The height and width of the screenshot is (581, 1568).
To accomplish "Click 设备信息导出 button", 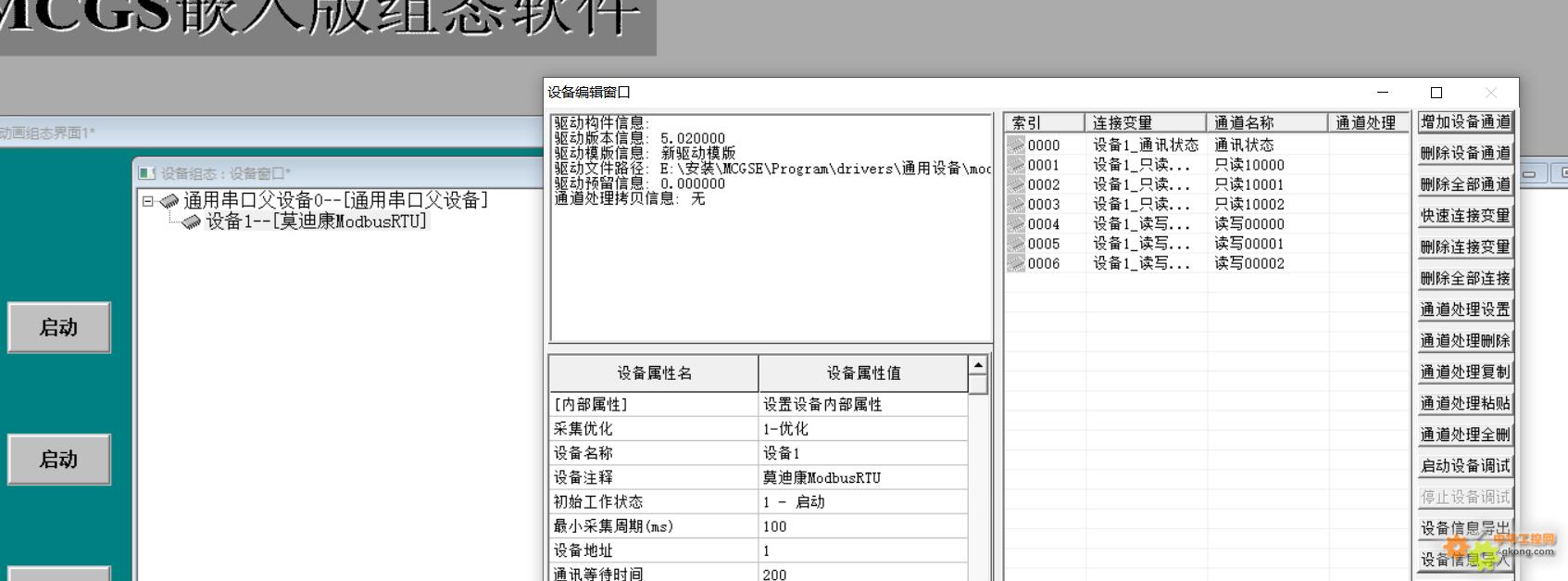I will (1465, 528).
